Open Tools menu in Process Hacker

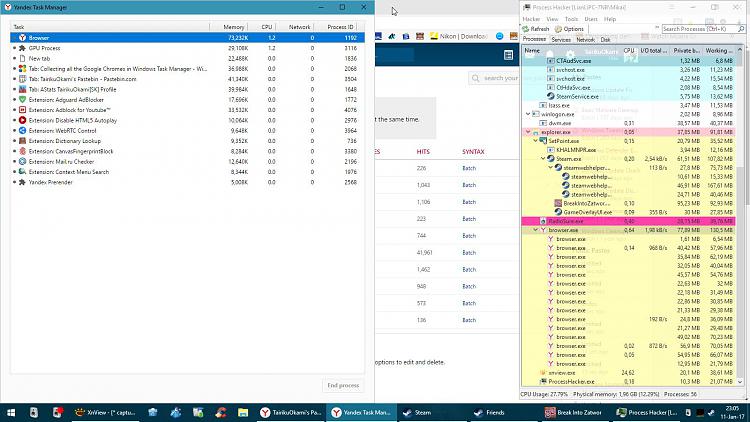coord(571,19)
